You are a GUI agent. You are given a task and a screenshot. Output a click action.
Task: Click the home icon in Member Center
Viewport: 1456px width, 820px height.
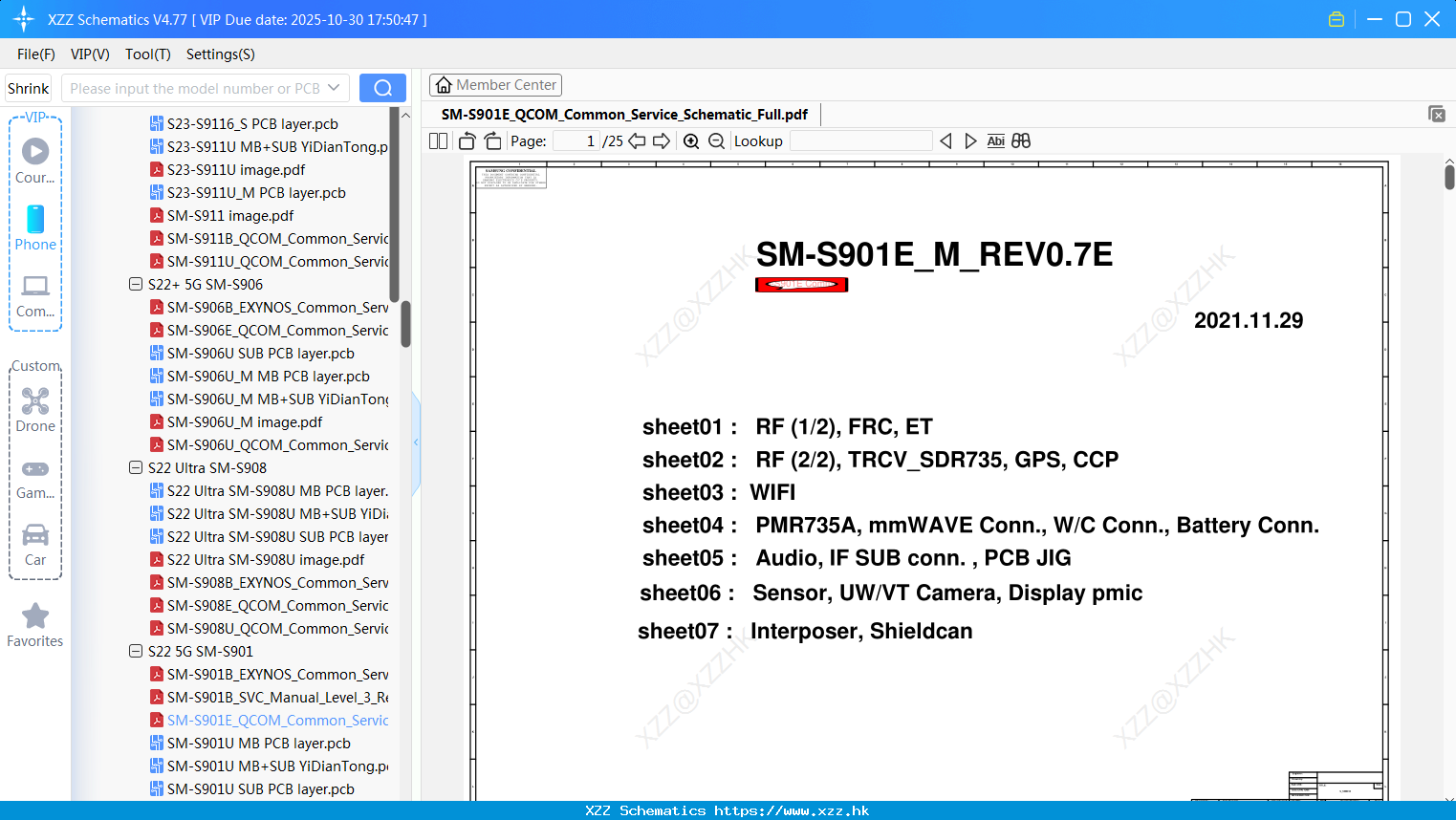444,85
